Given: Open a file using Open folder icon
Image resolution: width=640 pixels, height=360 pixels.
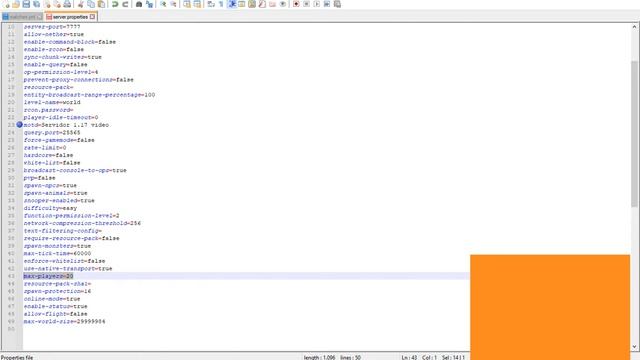Looking at the screenshot, I should pos(16,4).
